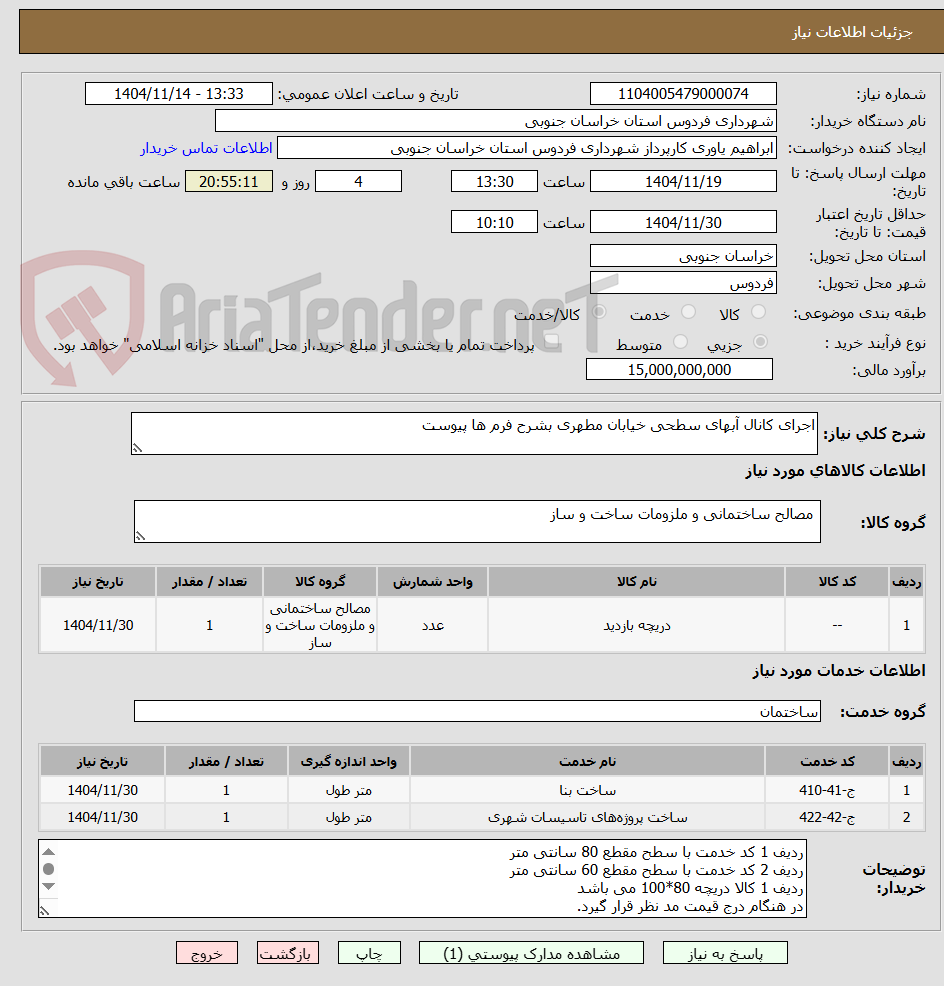The width and height of the screenshot is (944, 986).
Task: Click the response deadline date 1404/11/19
Action: [x=683, y=182]
